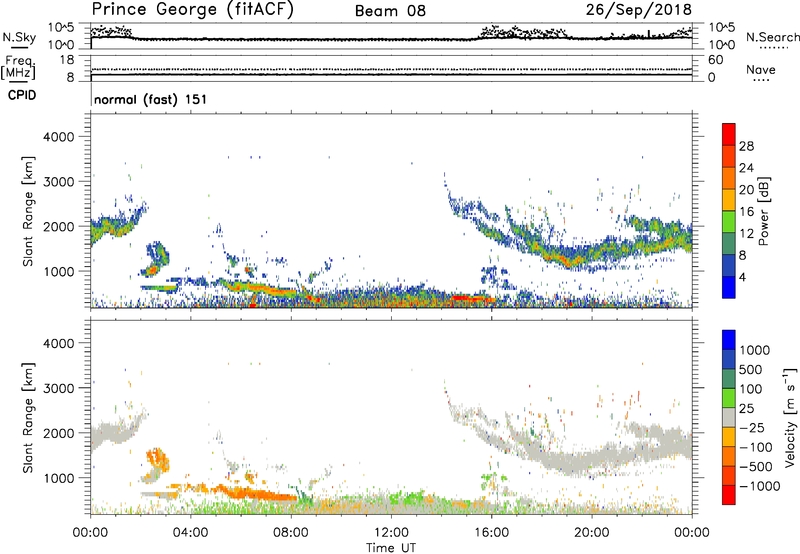Click the 'N.Sky' legend label
The image size is (800, 554).
(19, 37)
